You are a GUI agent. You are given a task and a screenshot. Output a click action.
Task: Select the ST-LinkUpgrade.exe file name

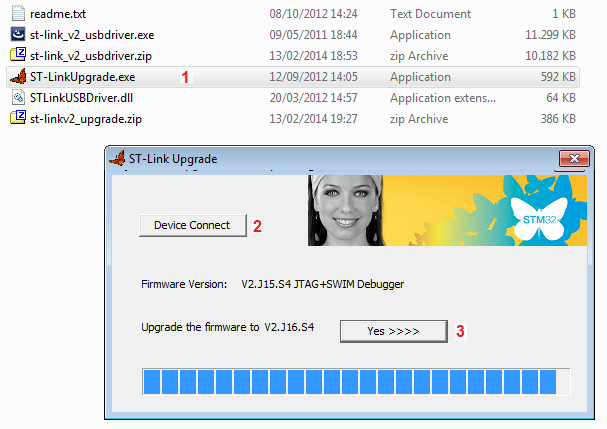point(82,77)
